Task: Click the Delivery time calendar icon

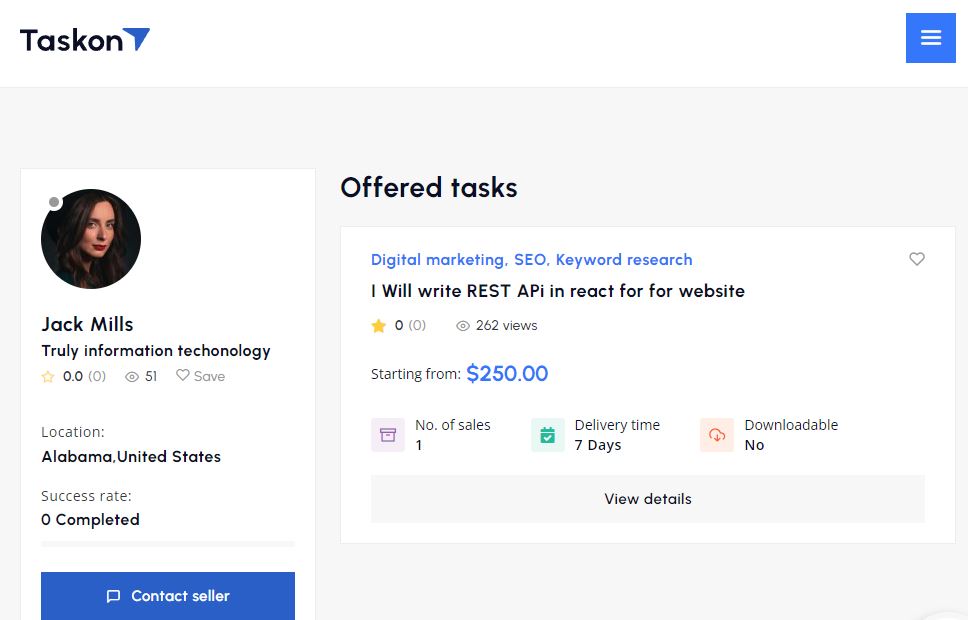Action: (x=548, y=435)
